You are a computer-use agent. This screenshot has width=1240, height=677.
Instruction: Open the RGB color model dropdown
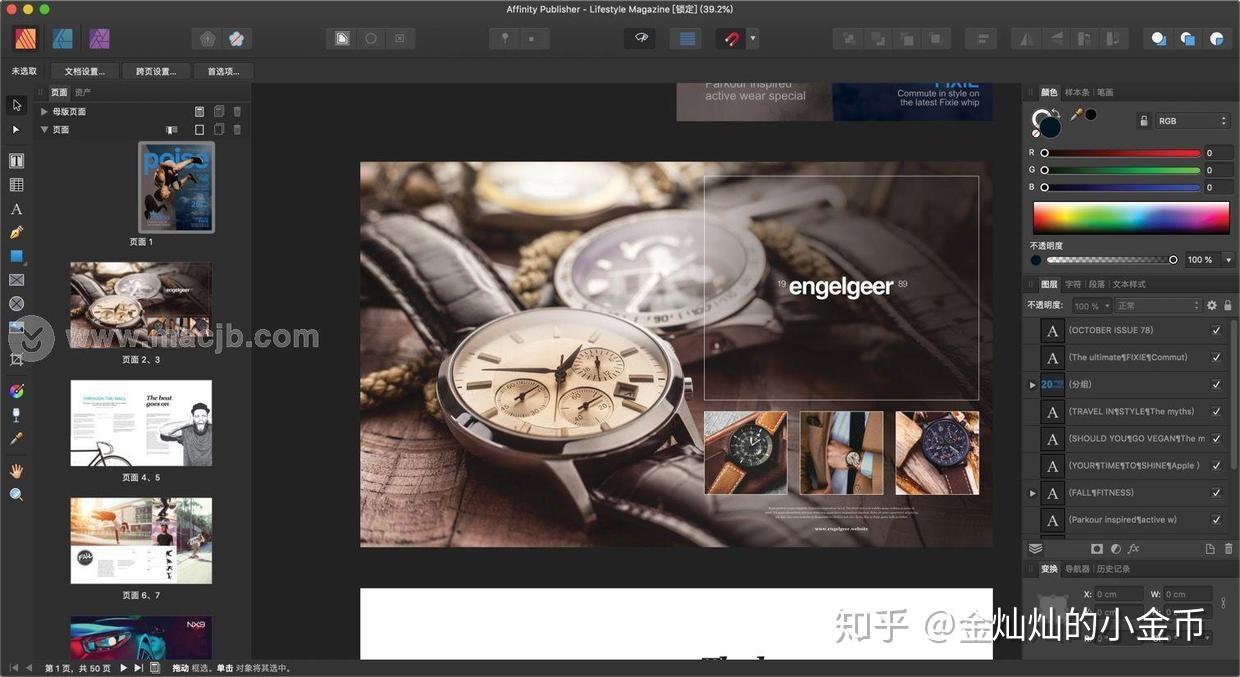1190,120
